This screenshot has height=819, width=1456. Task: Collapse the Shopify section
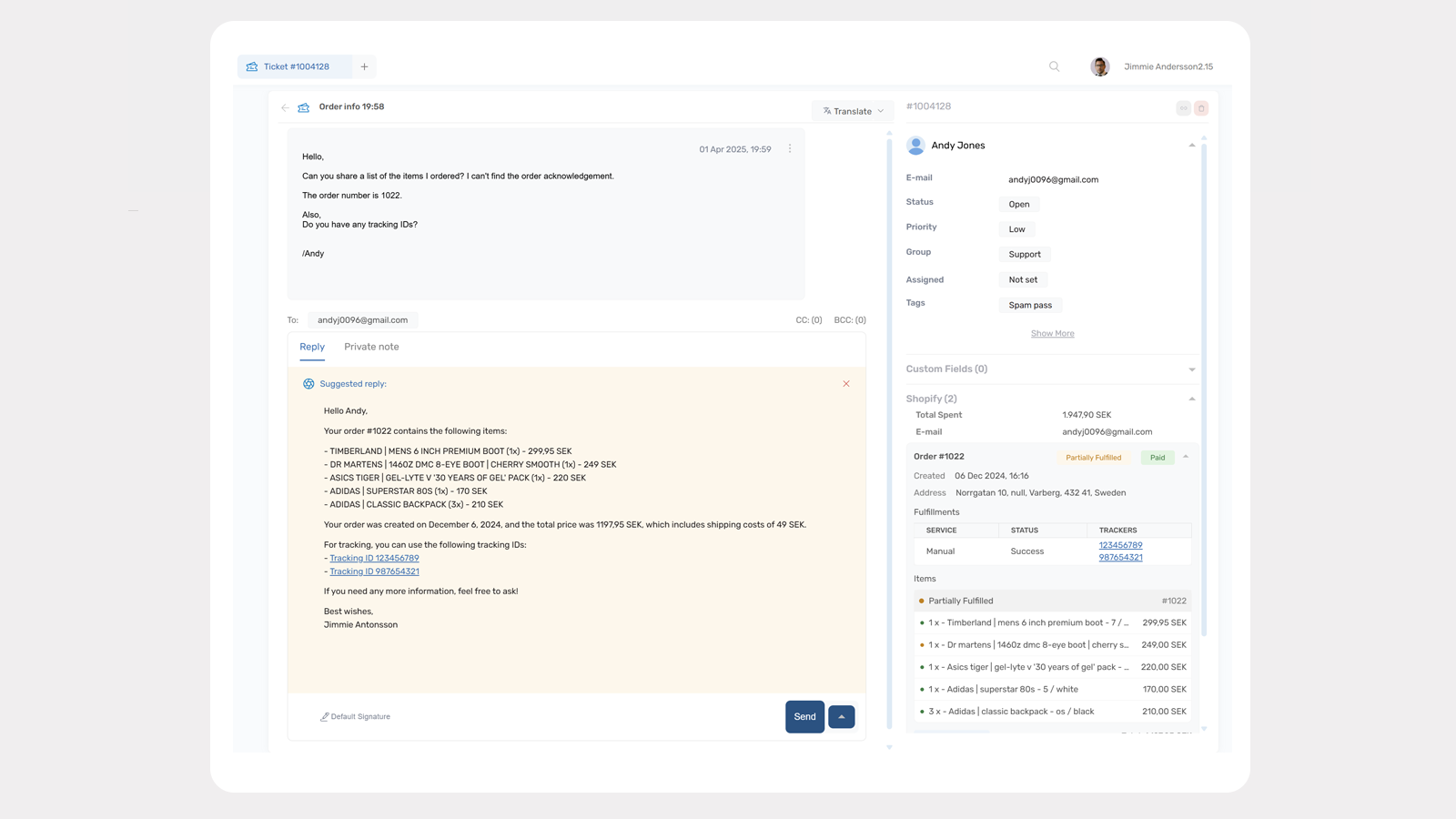[1191, 399]
